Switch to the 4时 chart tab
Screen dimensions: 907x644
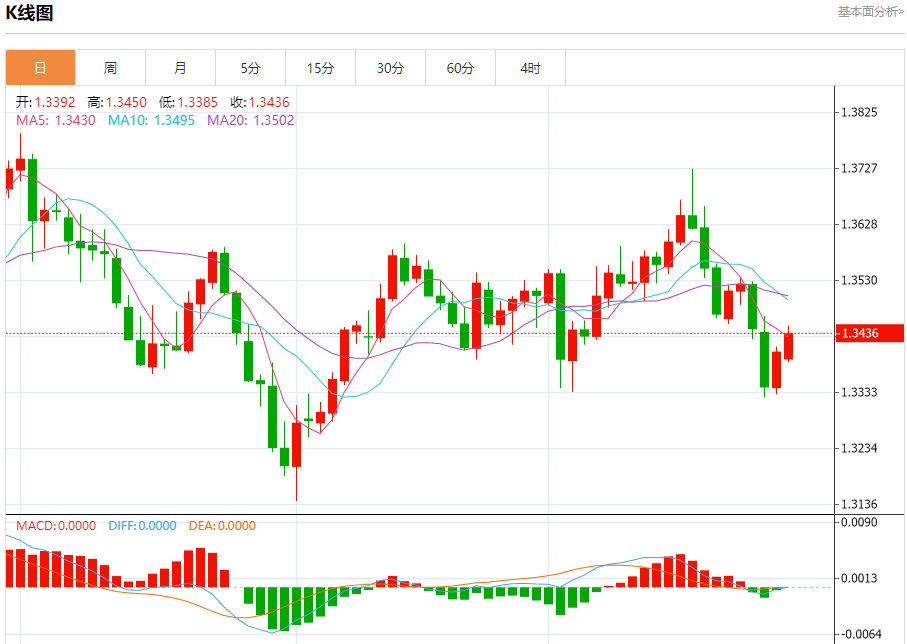pyautogui.click(x=530, y=68)
